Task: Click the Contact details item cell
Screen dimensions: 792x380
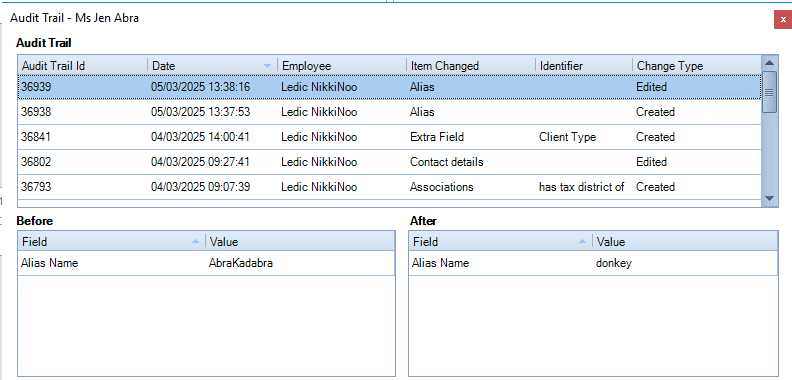Action: [447, 162]
